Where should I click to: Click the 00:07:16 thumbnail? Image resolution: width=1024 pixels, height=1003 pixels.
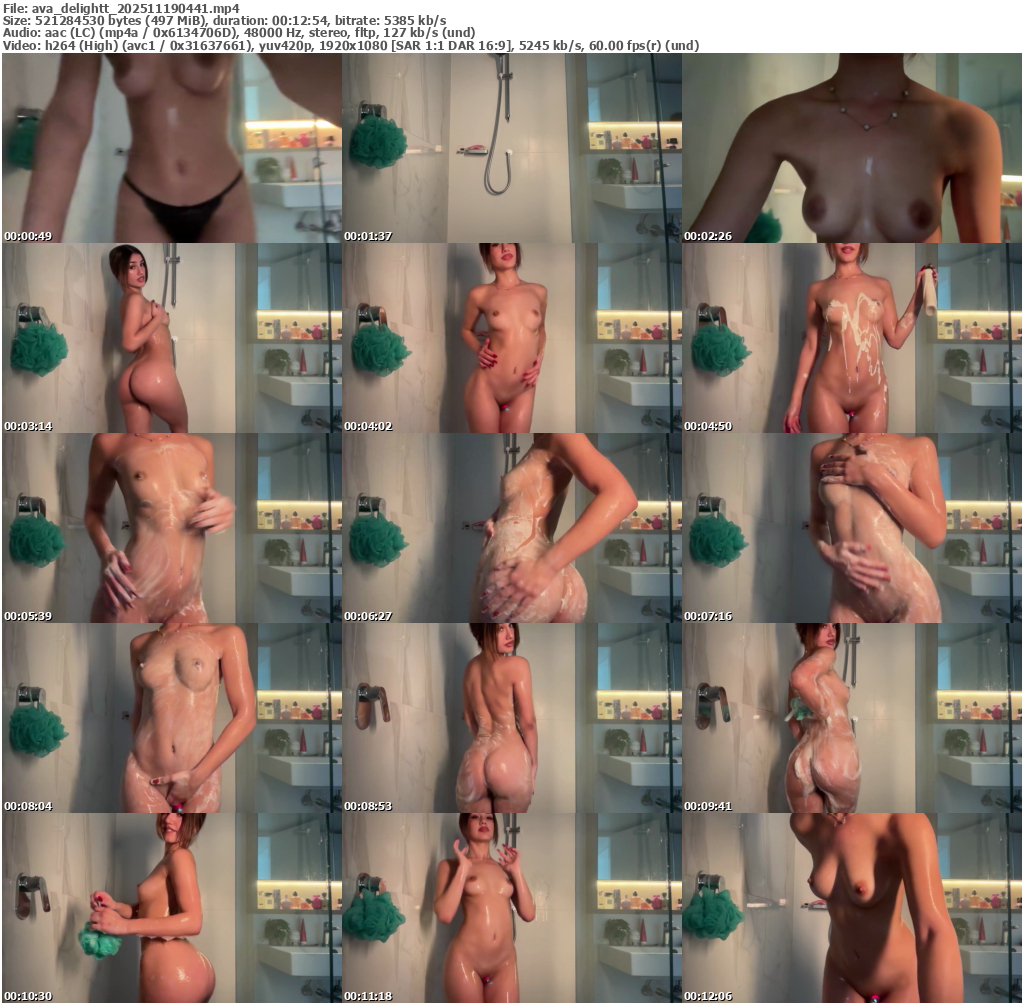click(x=851, y=528)
